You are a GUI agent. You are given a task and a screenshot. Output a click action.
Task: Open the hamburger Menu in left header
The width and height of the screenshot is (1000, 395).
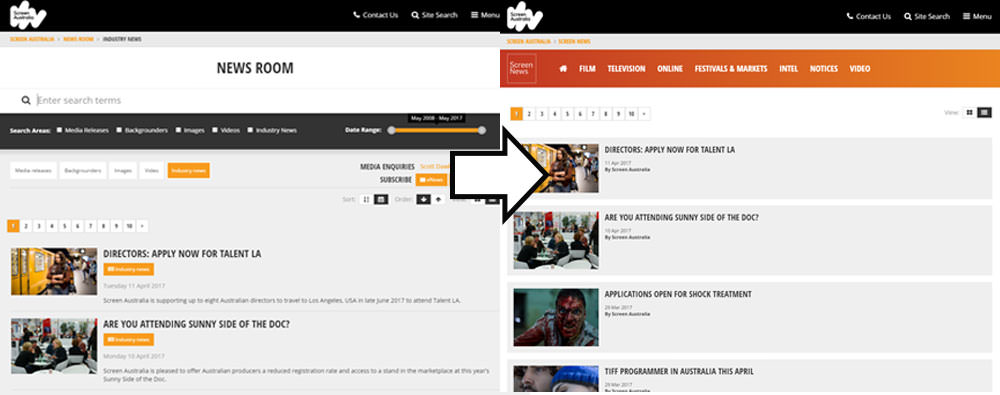(485, 15)
